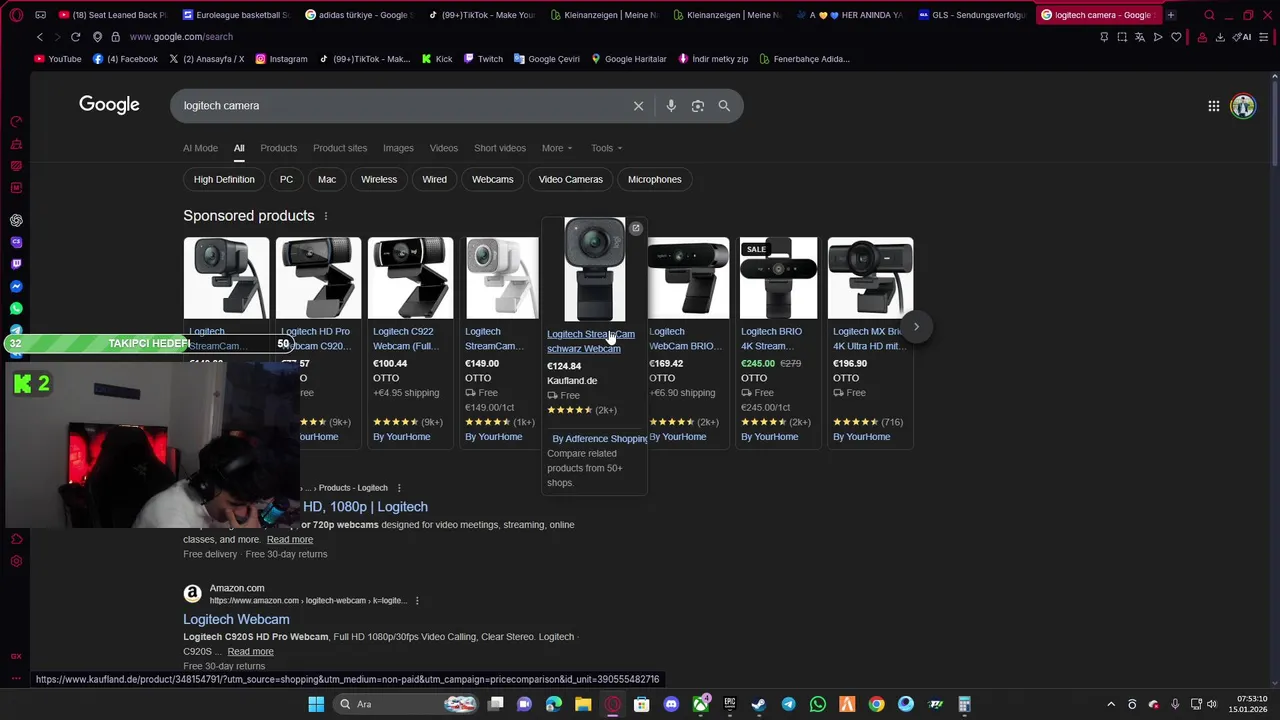Select the Video Cameras filter chip
The width and height of the screenshot is (1280, 720).
pos(571,180)
